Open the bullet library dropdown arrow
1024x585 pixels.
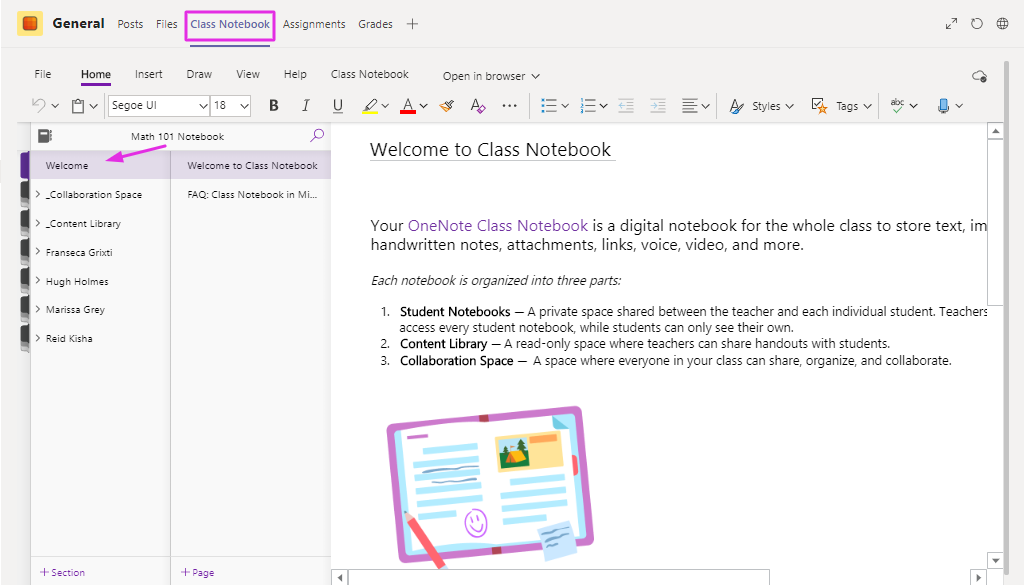pyautogui.click(x=565, y=106)
